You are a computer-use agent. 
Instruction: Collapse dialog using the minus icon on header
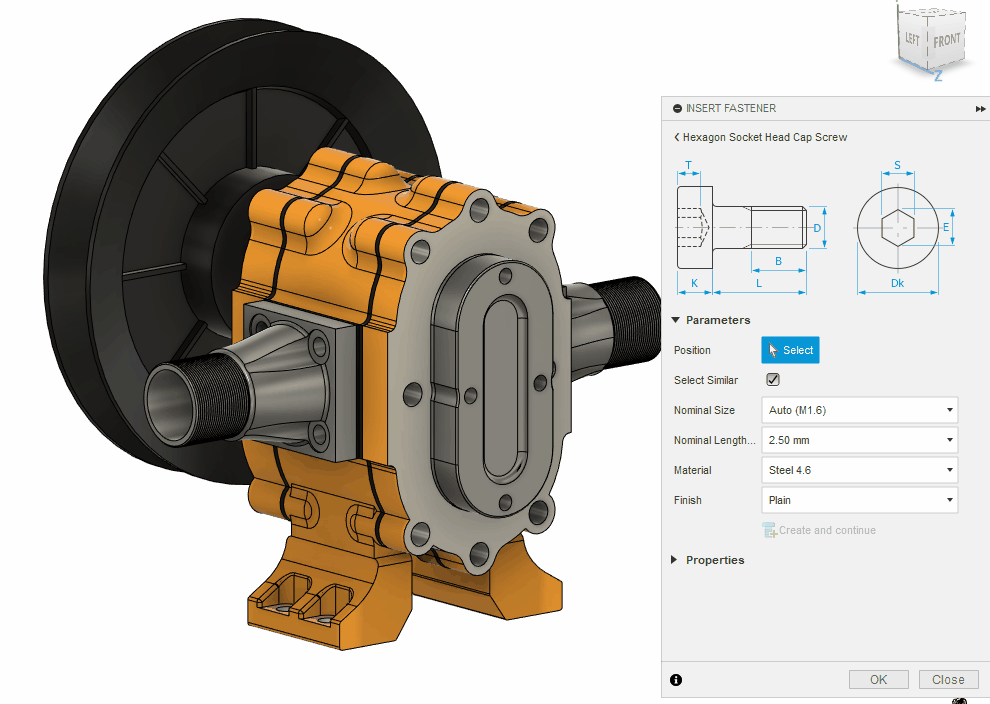point(678,108)
